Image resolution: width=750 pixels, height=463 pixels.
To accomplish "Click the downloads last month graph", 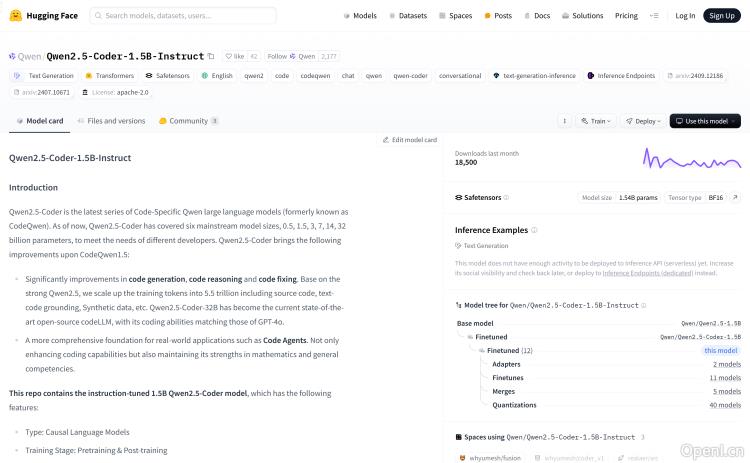I will [690, 158].
